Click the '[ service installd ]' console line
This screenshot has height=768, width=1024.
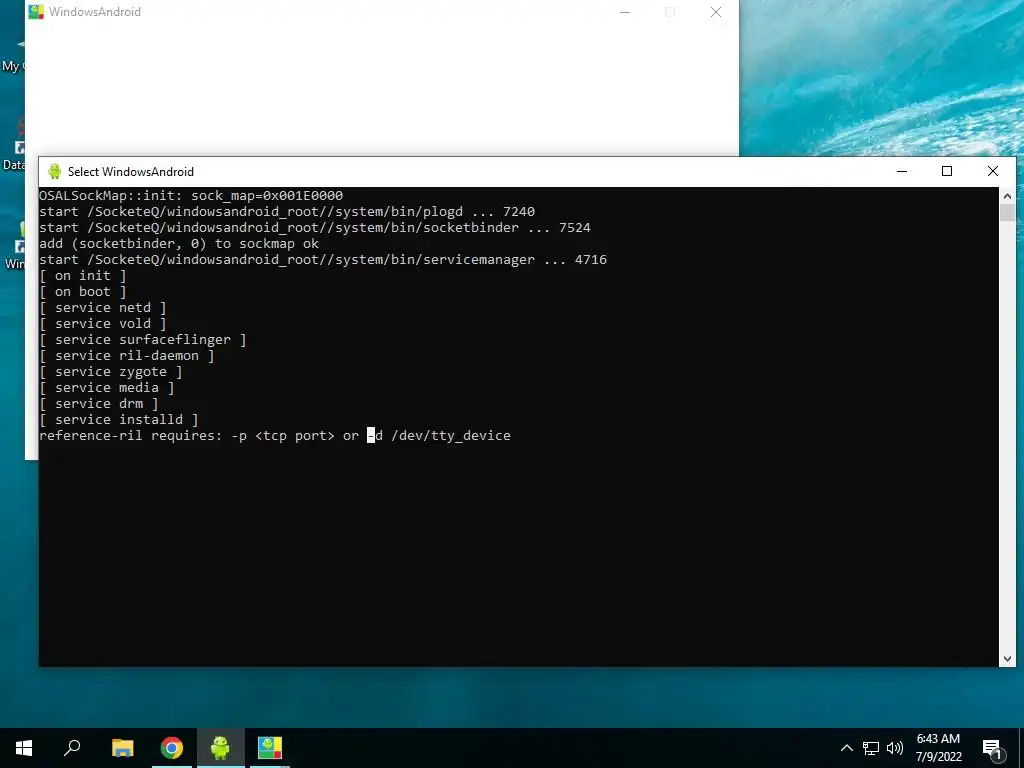pyautogui.click(x=118, y=419)
